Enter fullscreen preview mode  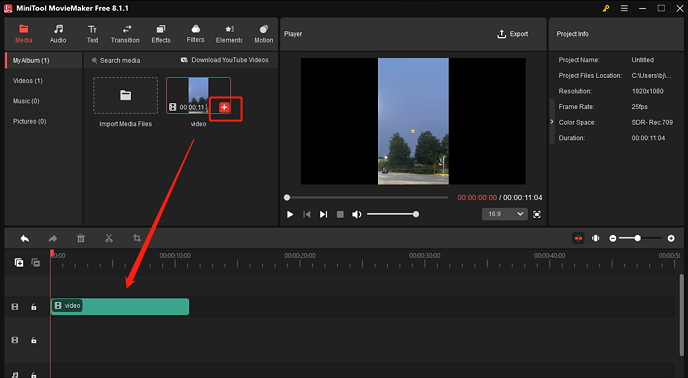[x=537, y=214]
